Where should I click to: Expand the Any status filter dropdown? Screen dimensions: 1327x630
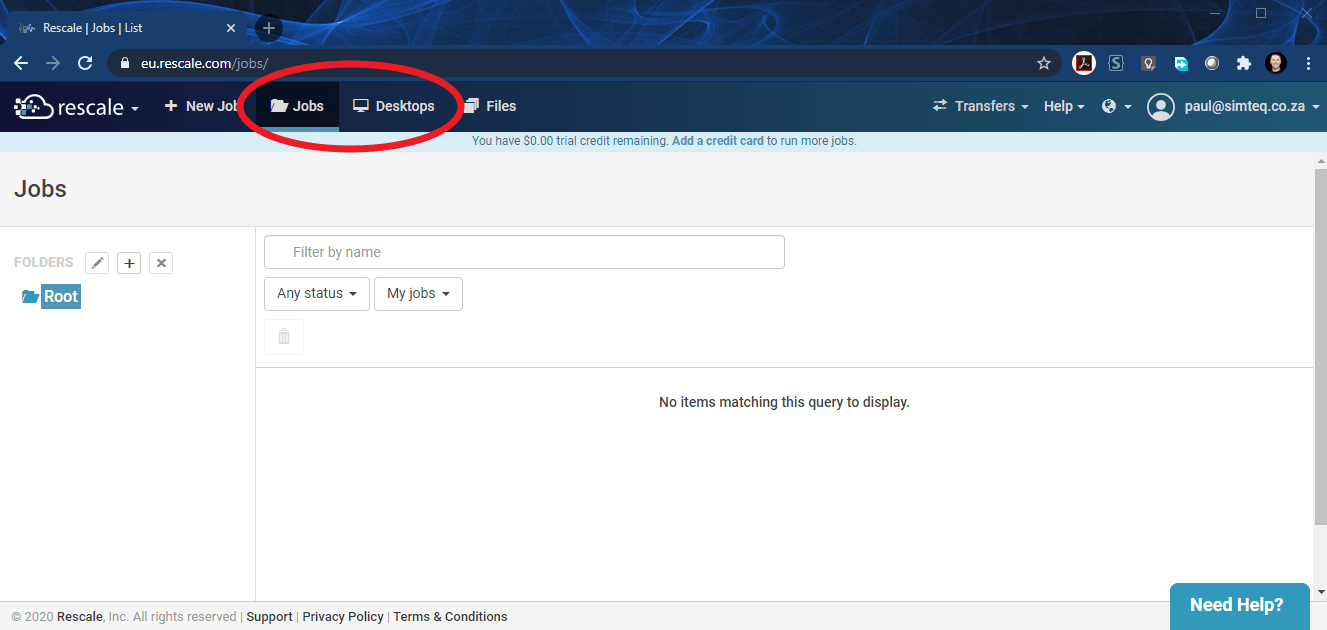point(317,294)
